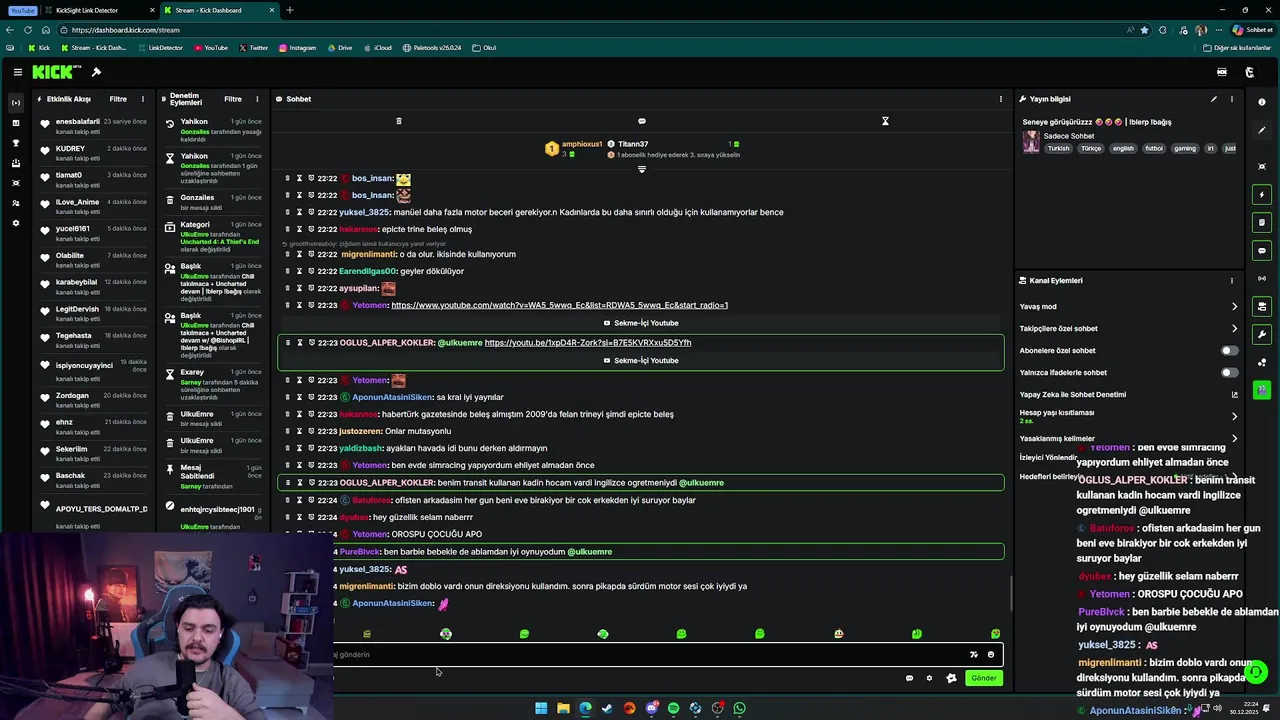Click amphioxus1 in the chat leaderboard
Viewport: 1280px width, 720px height.
[x=582, y=144]
